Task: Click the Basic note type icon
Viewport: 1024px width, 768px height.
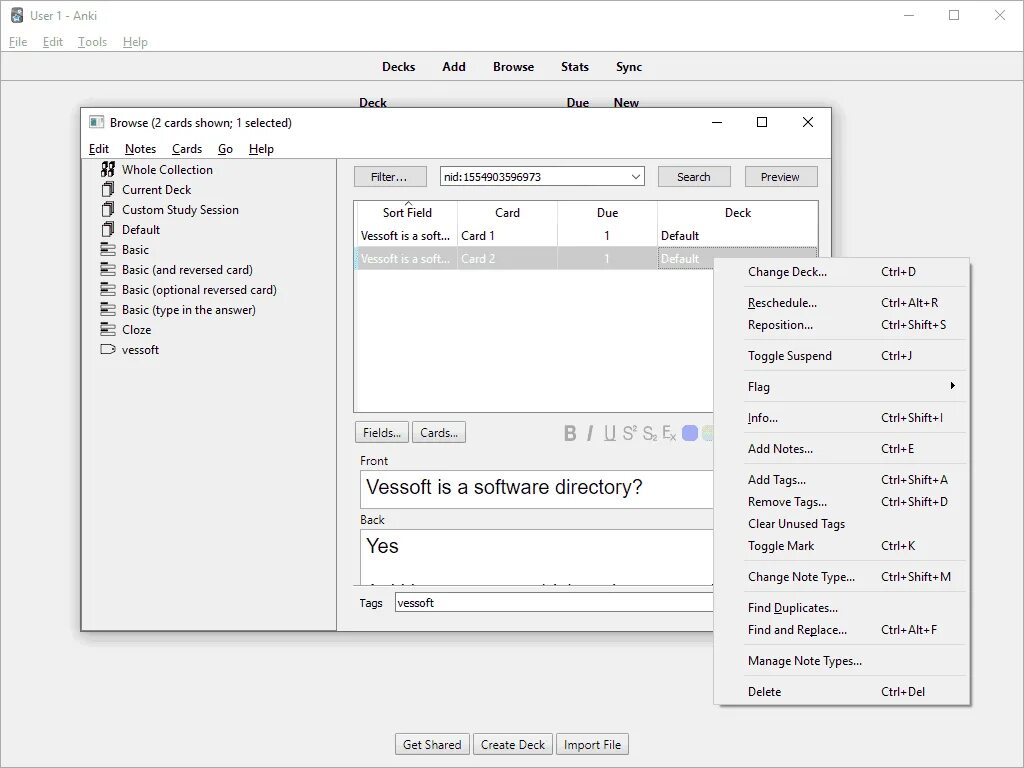Action: coord(108,249)
